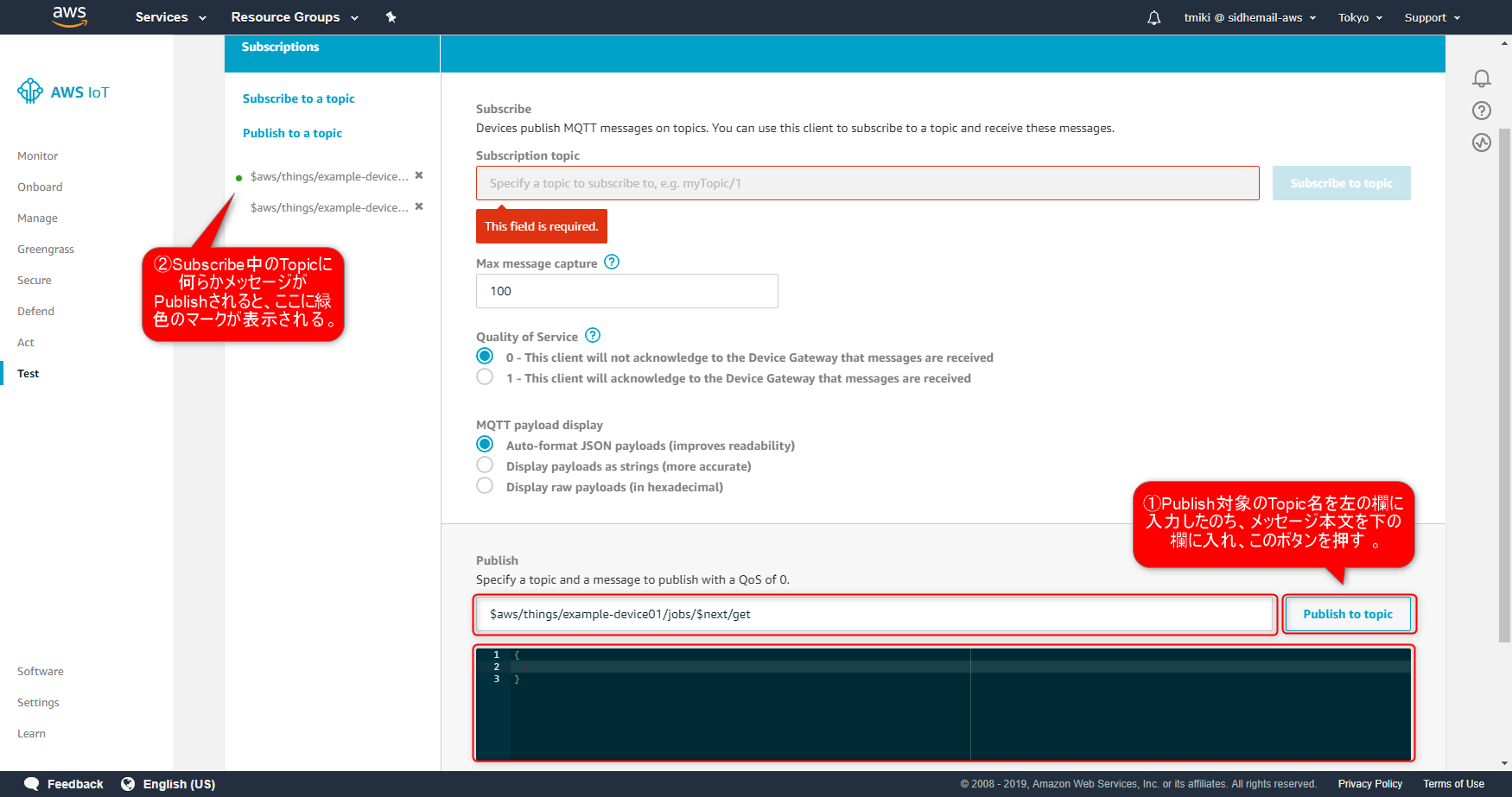This screenshot has height=797, width=1512.
Task: Click the AWS logo in header
Action: [69, 16]
